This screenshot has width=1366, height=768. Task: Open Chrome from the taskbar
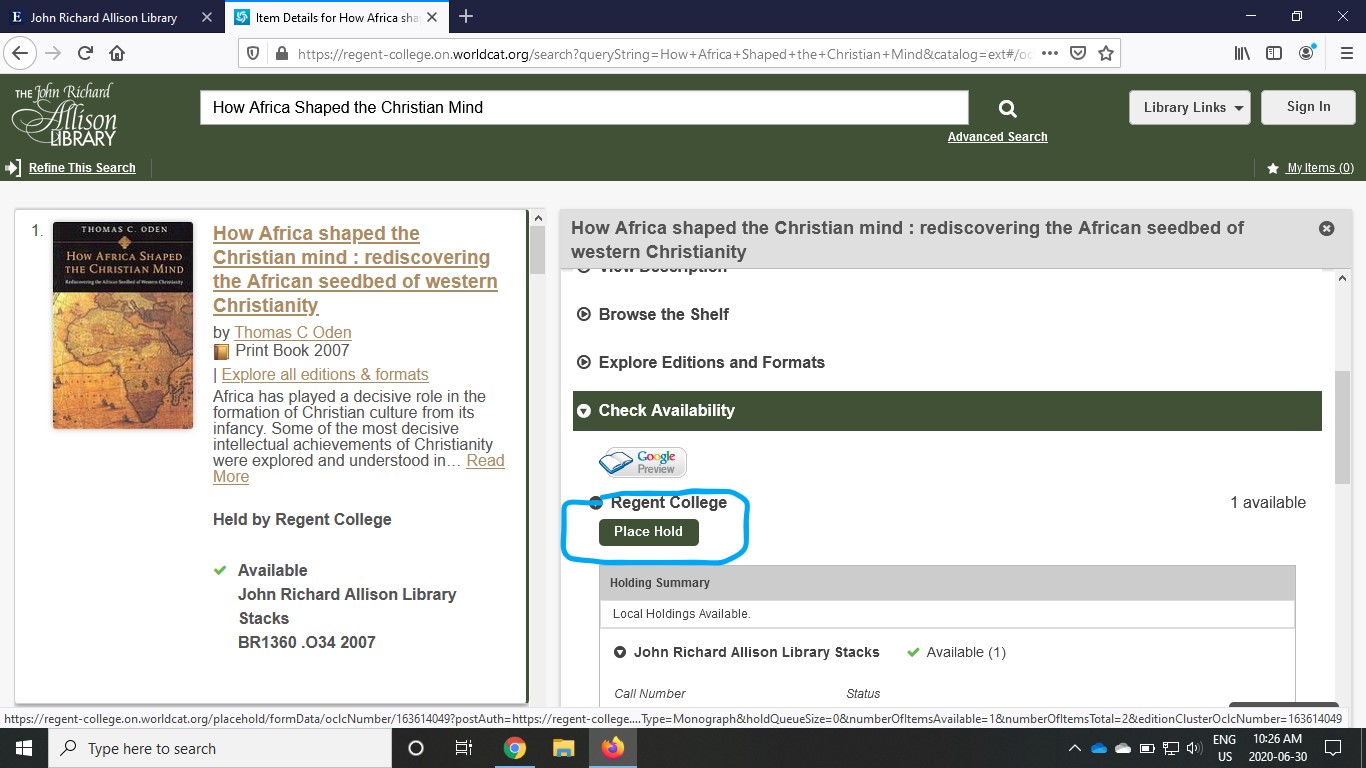515,748
